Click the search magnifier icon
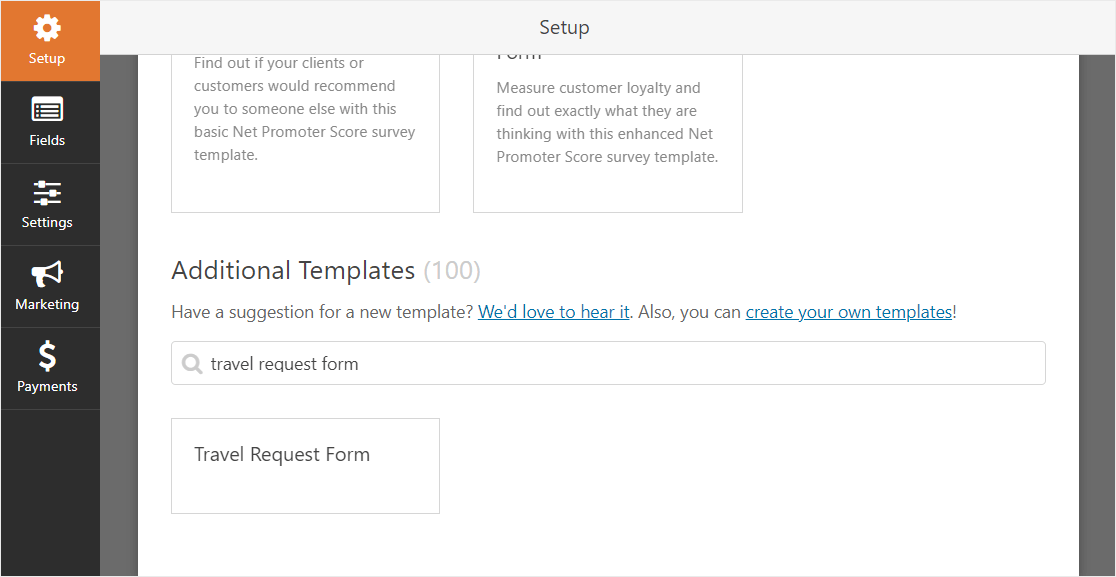1116x577 pixels. coord(191,364)
